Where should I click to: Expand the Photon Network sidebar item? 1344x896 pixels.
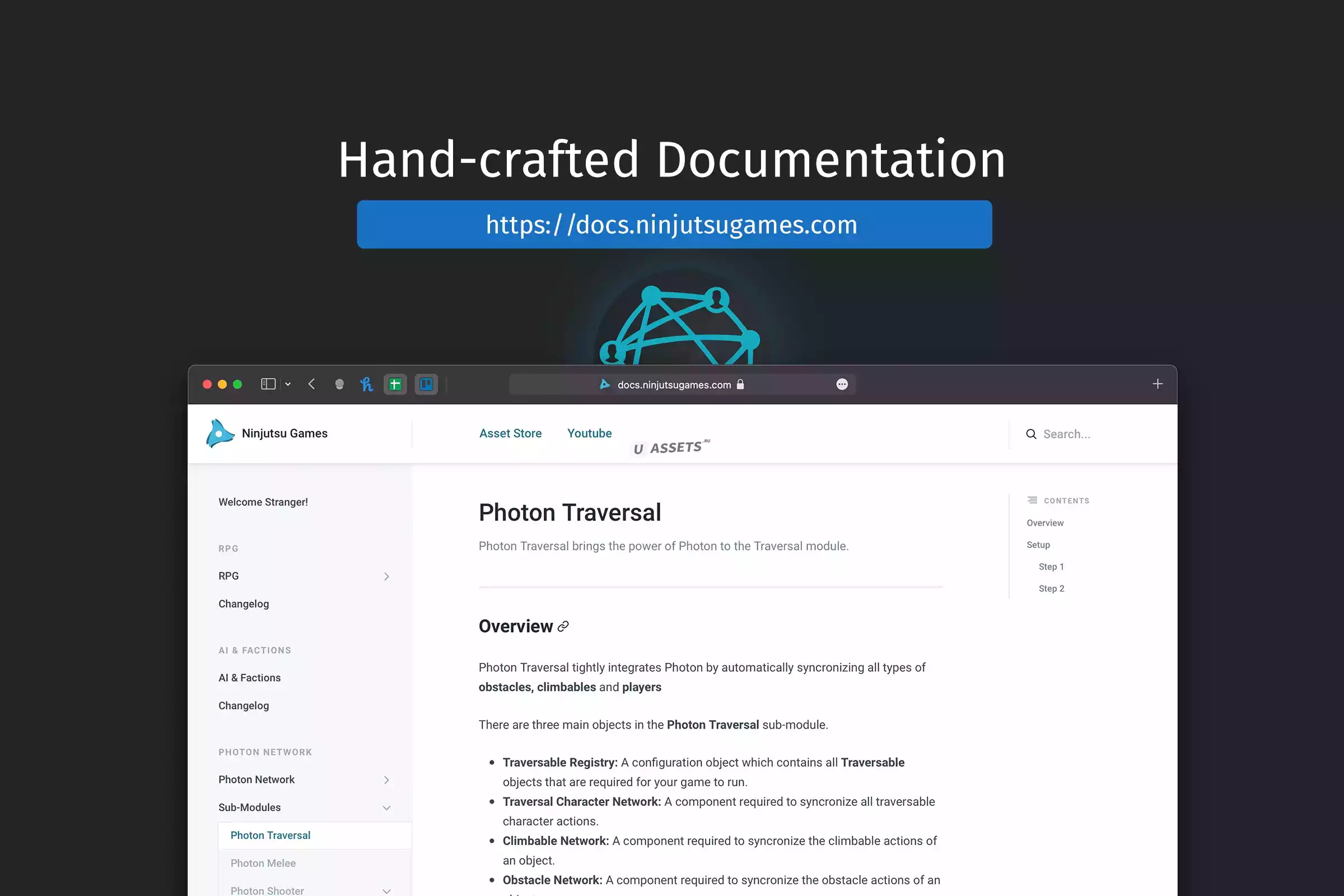click(386, 780)
